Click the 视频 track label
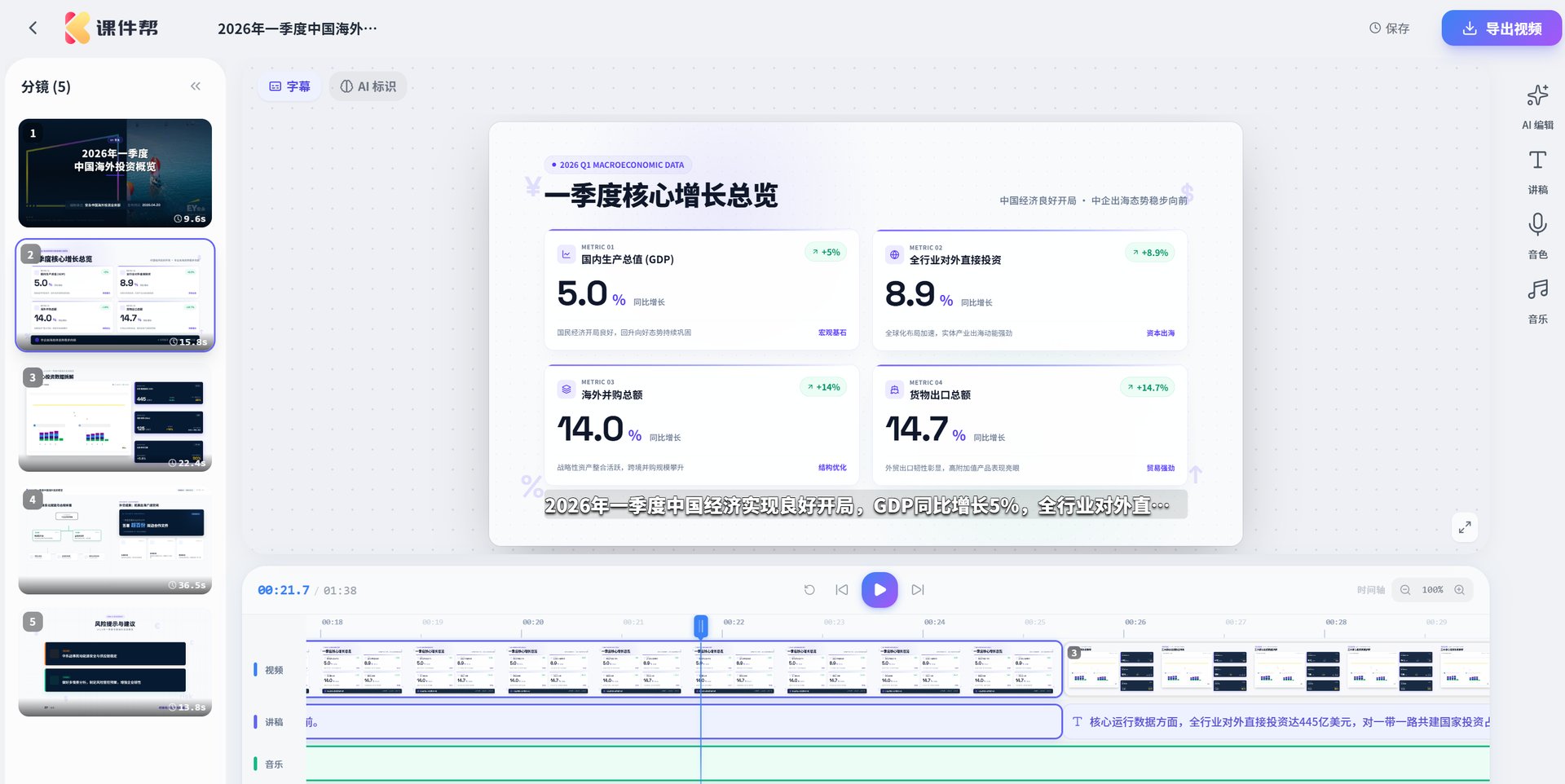 pos(274,670)
